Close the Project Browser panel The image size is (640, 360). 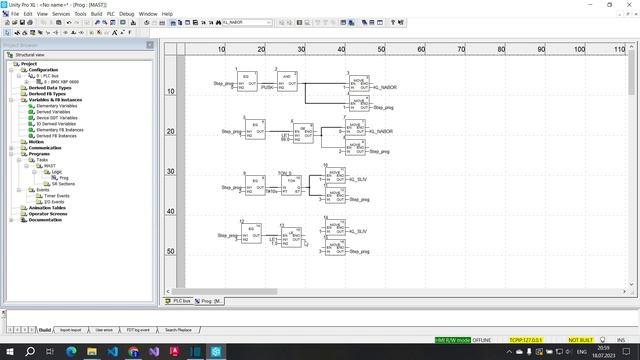click(x=150, y=45)
